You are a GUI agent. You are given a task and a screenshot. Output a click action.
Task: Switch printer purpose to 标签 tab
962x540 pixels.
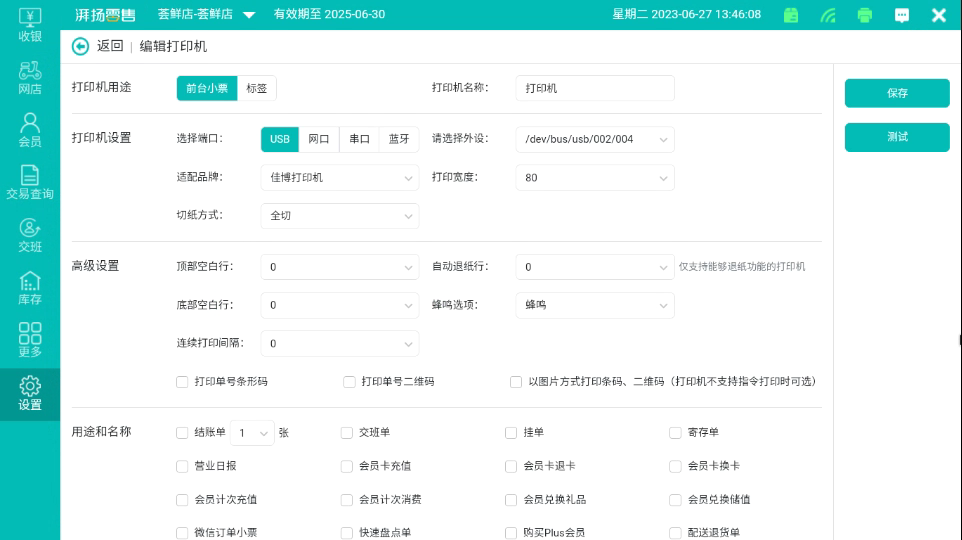tap(257, 88)
